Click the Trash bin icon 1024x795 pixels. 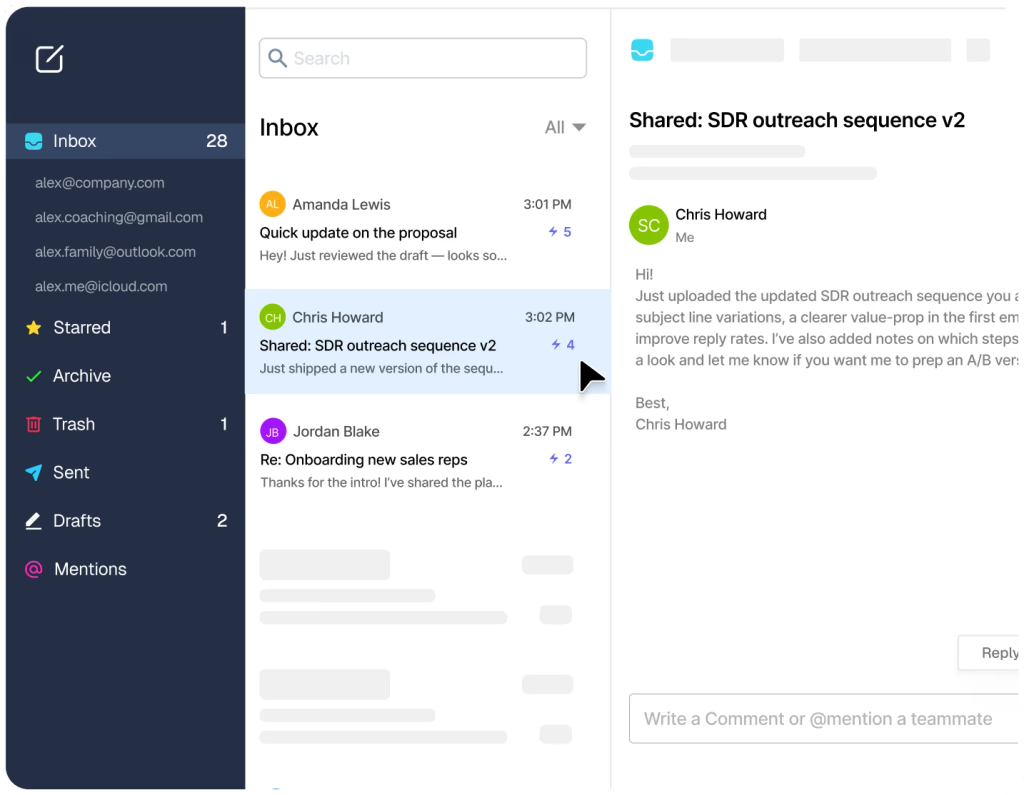(33, 424)
